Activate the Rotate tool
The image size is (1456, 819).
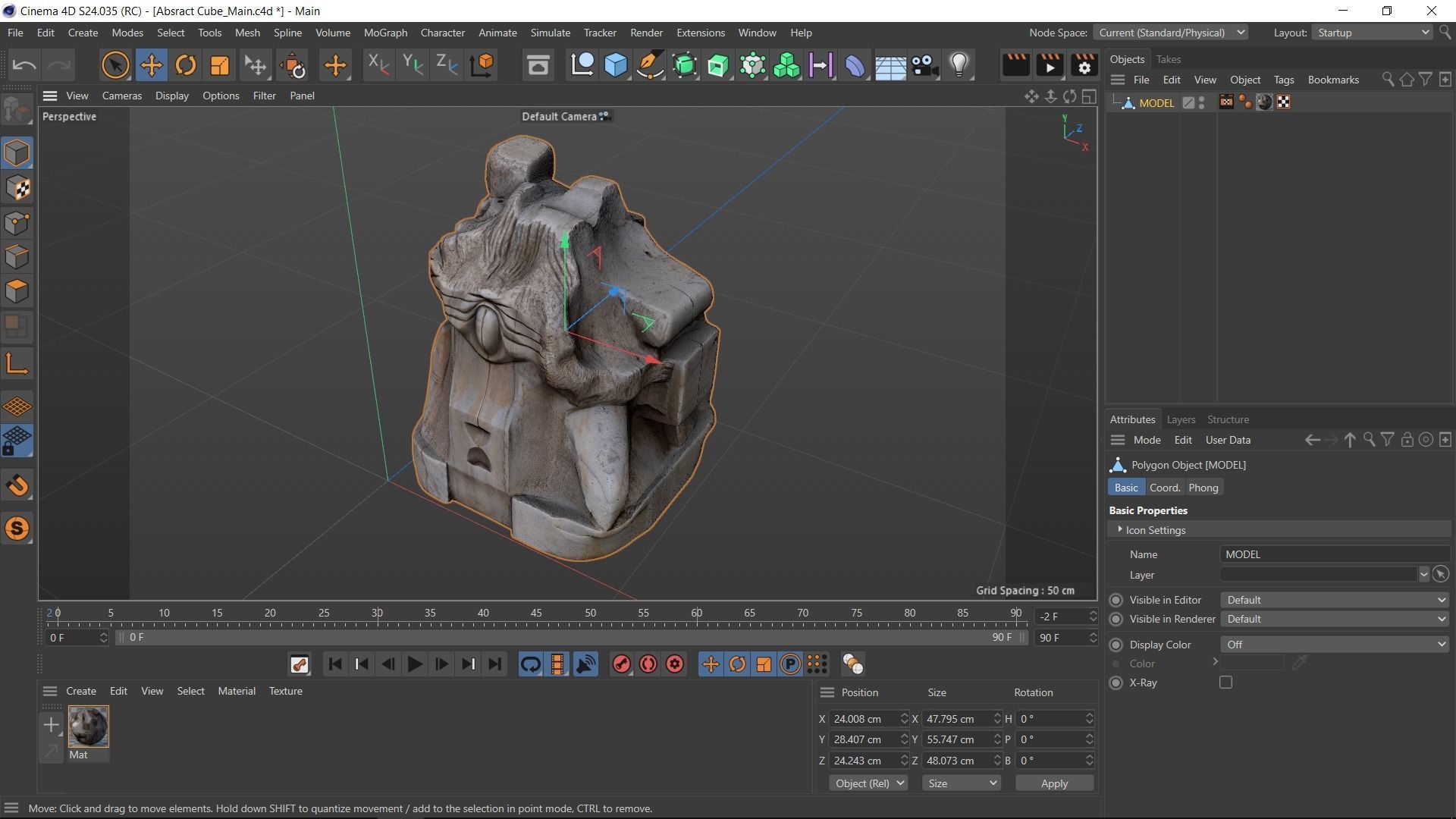(185, 65)
